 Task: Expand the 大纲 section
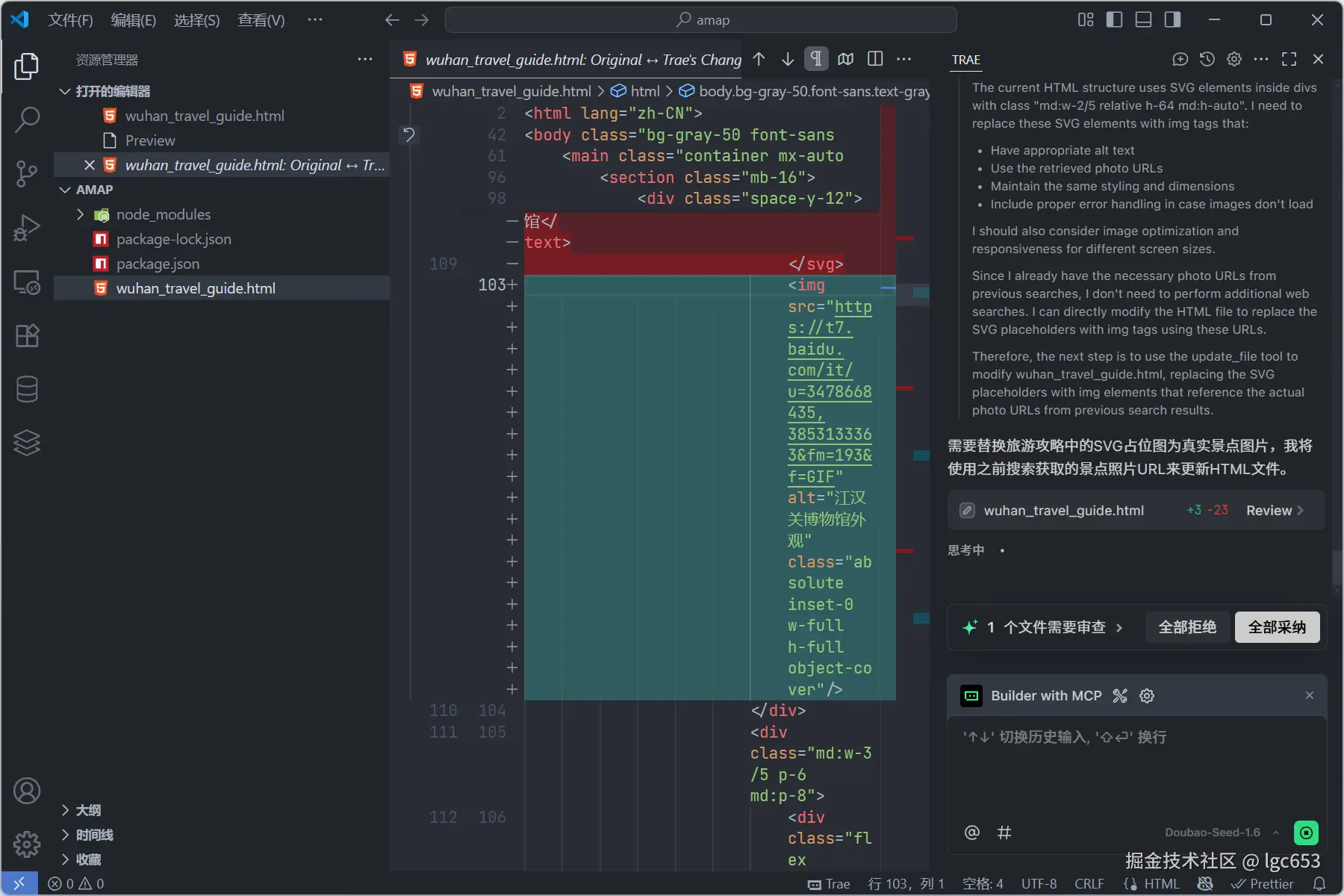[x=65, y=810]
